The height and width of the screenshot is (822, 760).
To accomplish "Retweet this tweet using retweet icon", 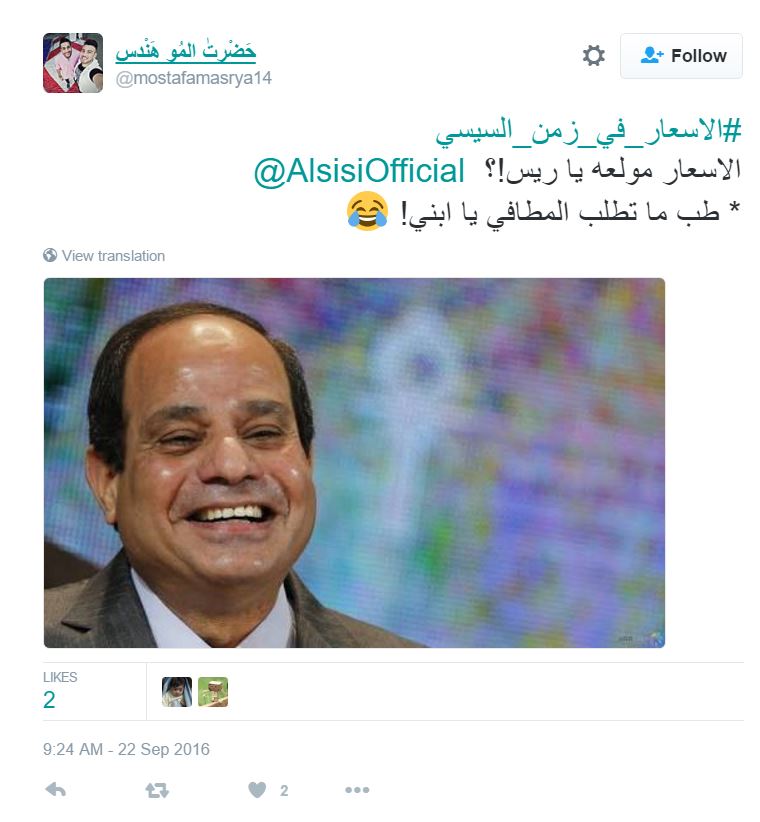I will point(157,790).
